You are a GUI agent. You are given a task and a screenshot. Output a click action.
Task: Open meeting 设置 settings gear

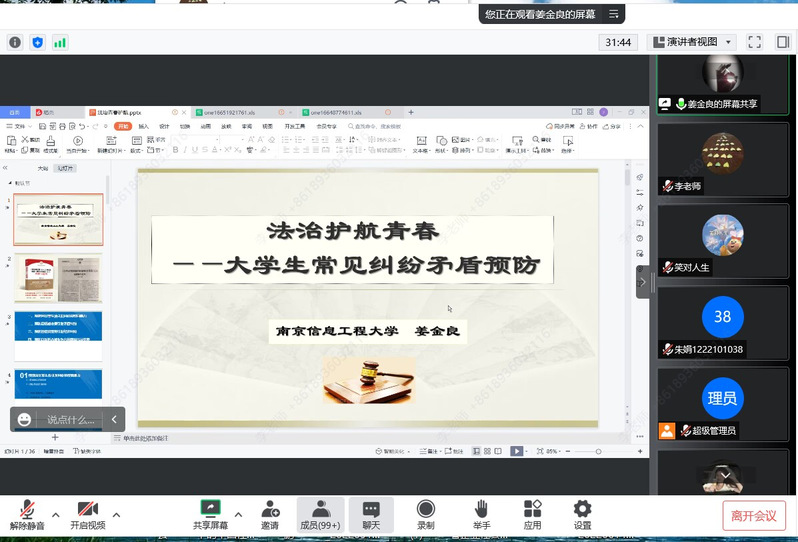(x=582, y=513)
